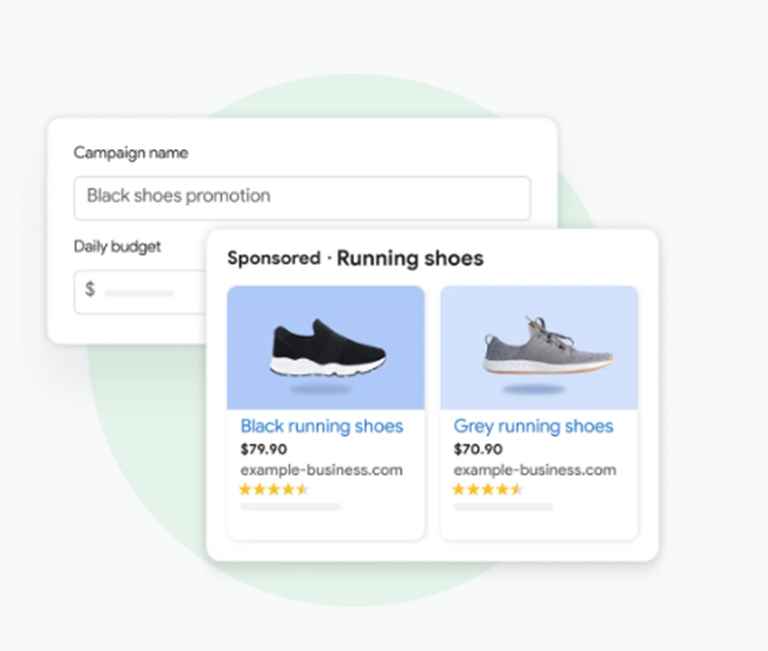This screenshot has height=651, width=768.
Task: Click the Campaign name input field
Action: coord(302,197)
